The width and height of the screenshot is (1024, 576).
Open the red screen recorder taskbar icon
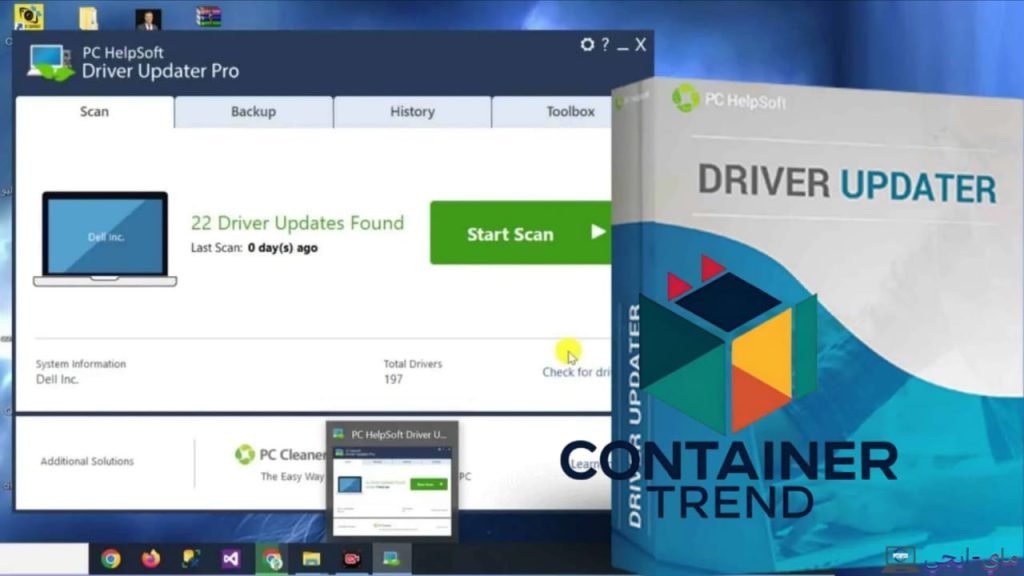pos(351,559)
